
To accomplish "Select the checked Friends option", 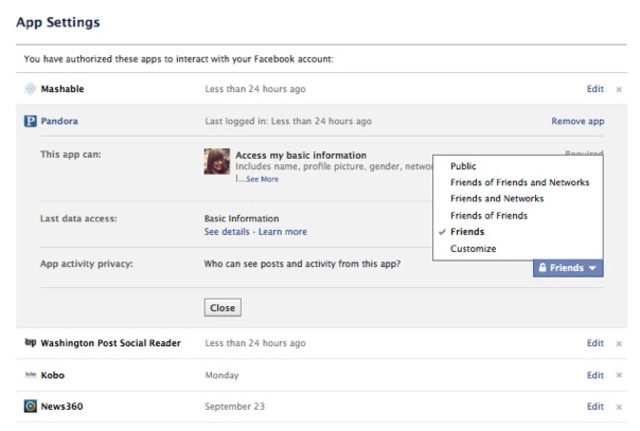I will [x=467, y=232].
